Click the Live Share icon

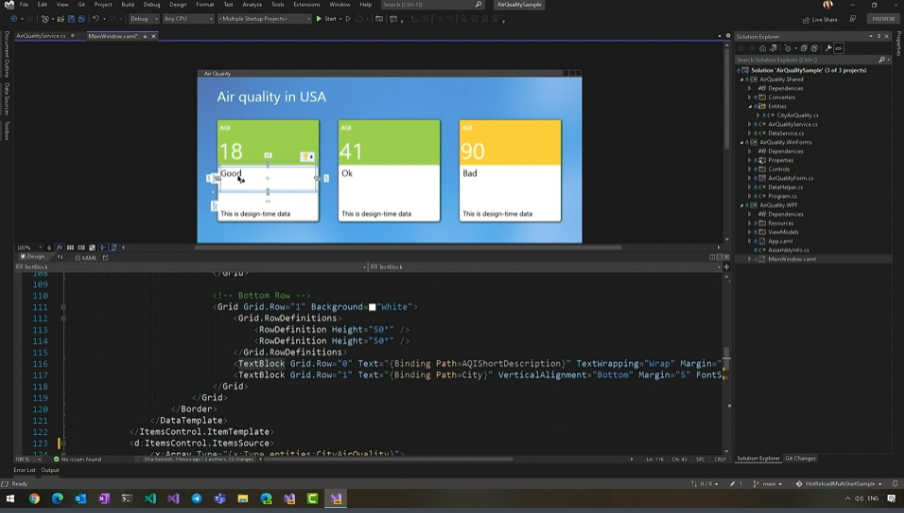[x=806, y=19]
